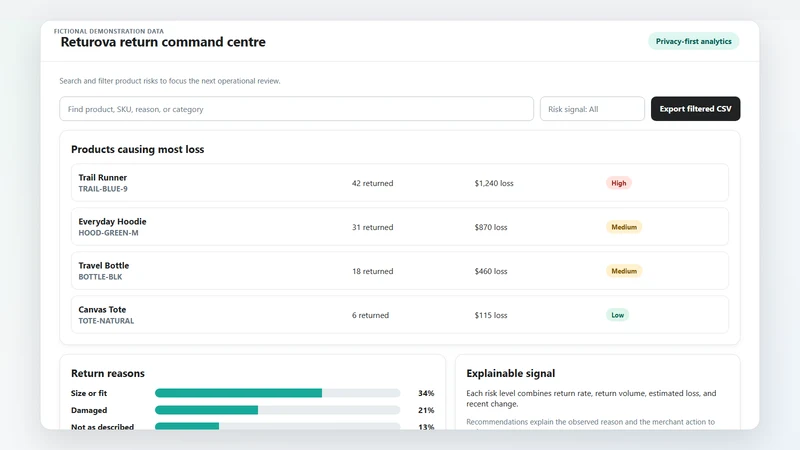
Task: Click the 31 returned value
Action: 372,227
